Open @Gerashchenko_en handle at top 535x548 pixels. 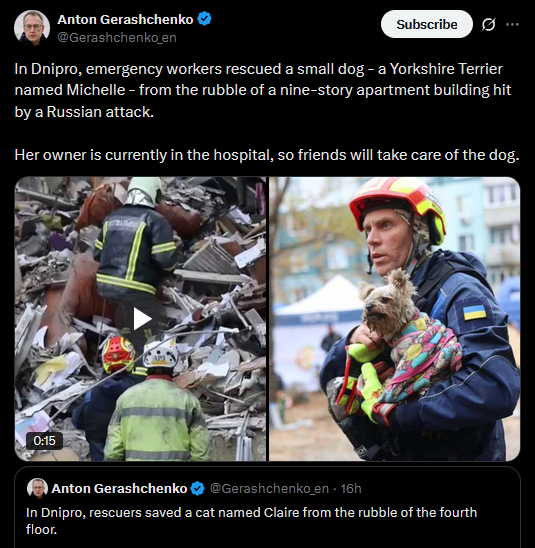[x=117, y=37]
